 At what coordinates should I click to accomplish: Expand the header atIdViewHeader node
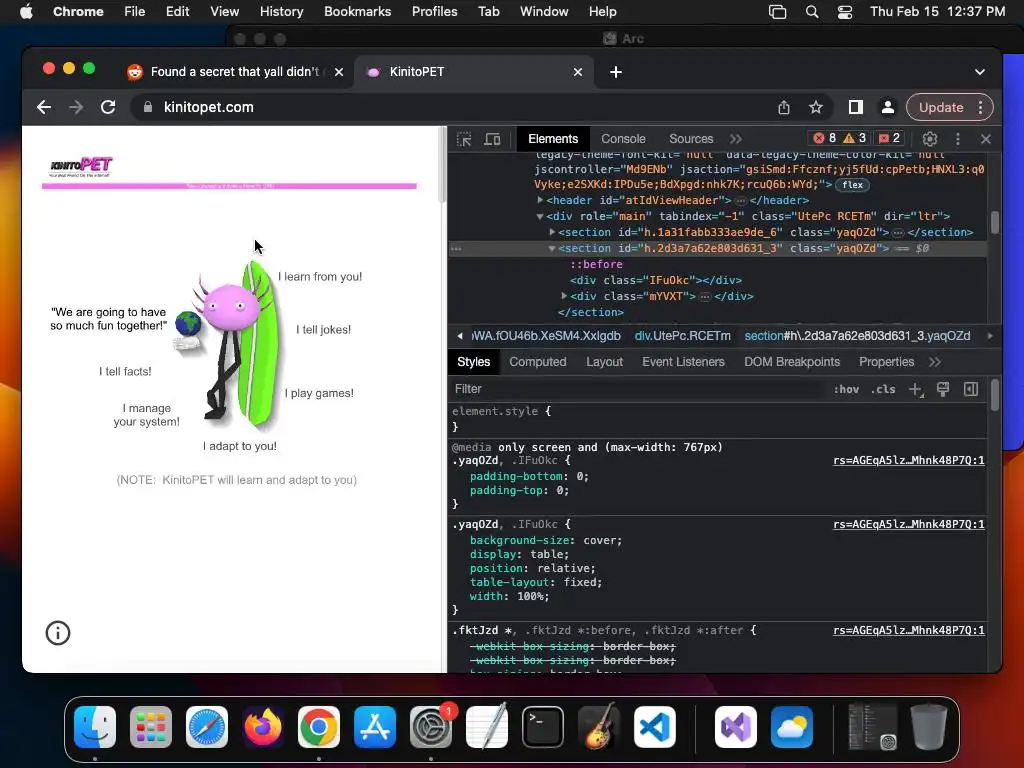pos(540,200)
